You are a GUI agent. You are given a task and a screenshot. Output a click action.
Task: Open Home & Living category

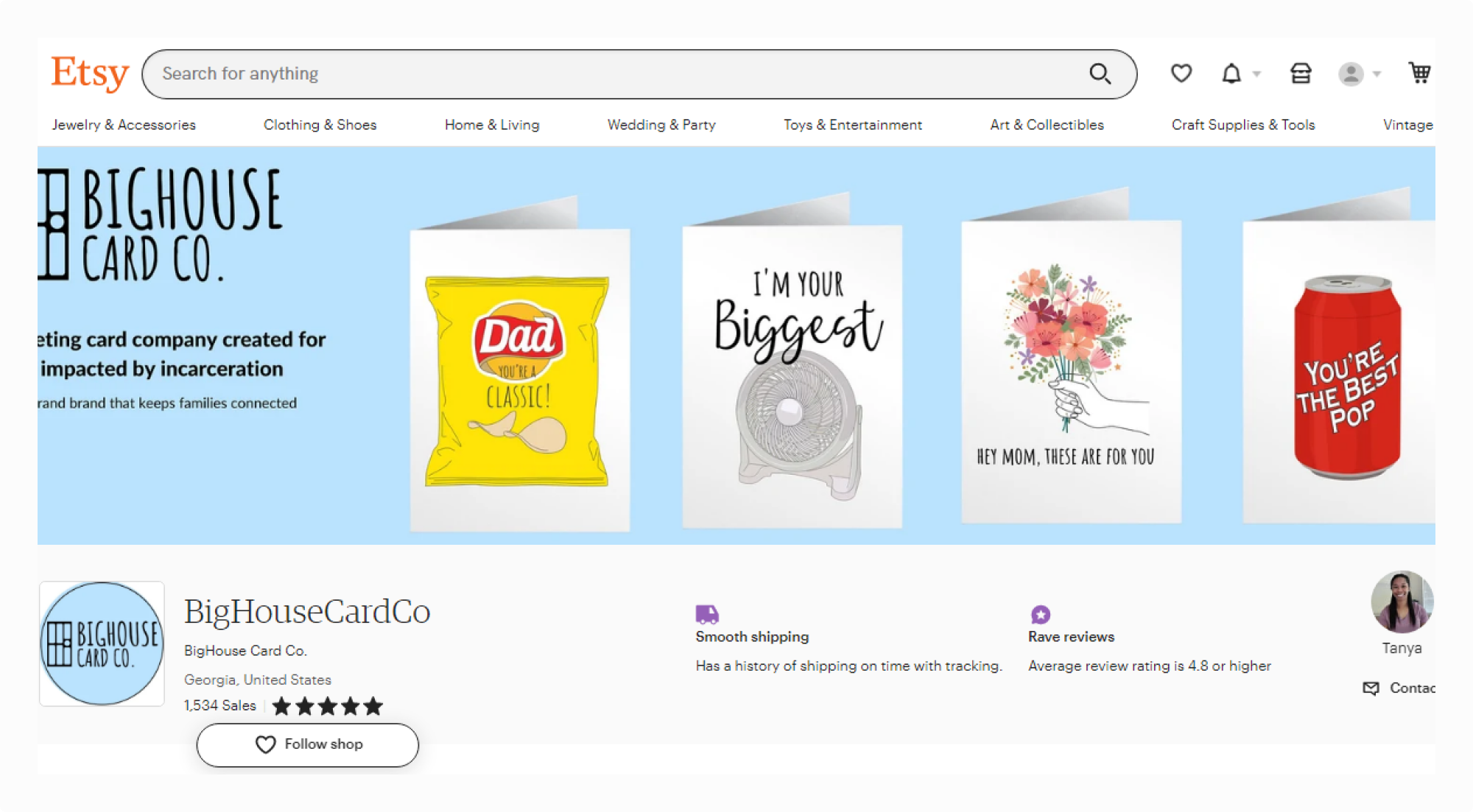[x=492, y=124]
